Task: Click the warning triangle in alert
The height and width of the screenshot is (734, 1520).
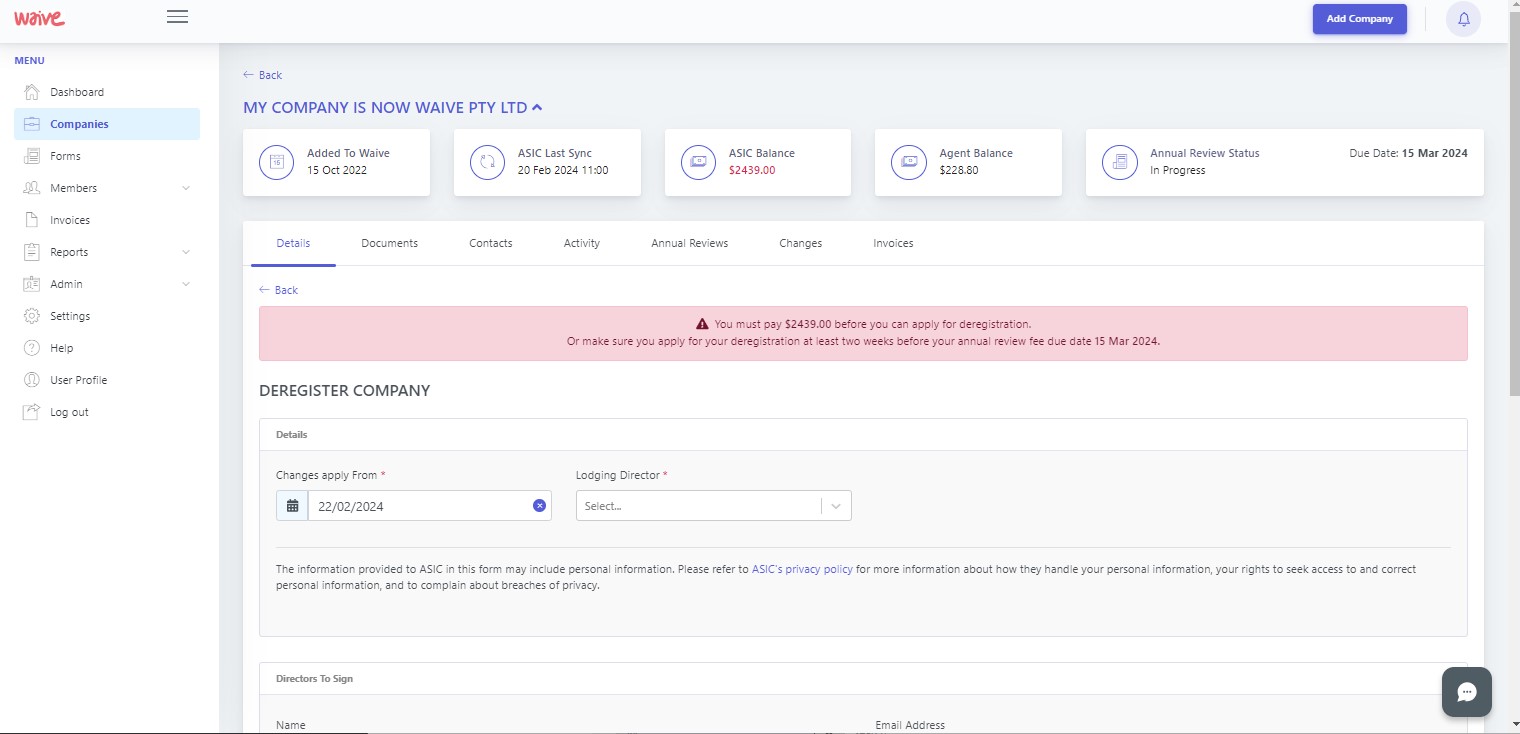Action: pos(702,324)
